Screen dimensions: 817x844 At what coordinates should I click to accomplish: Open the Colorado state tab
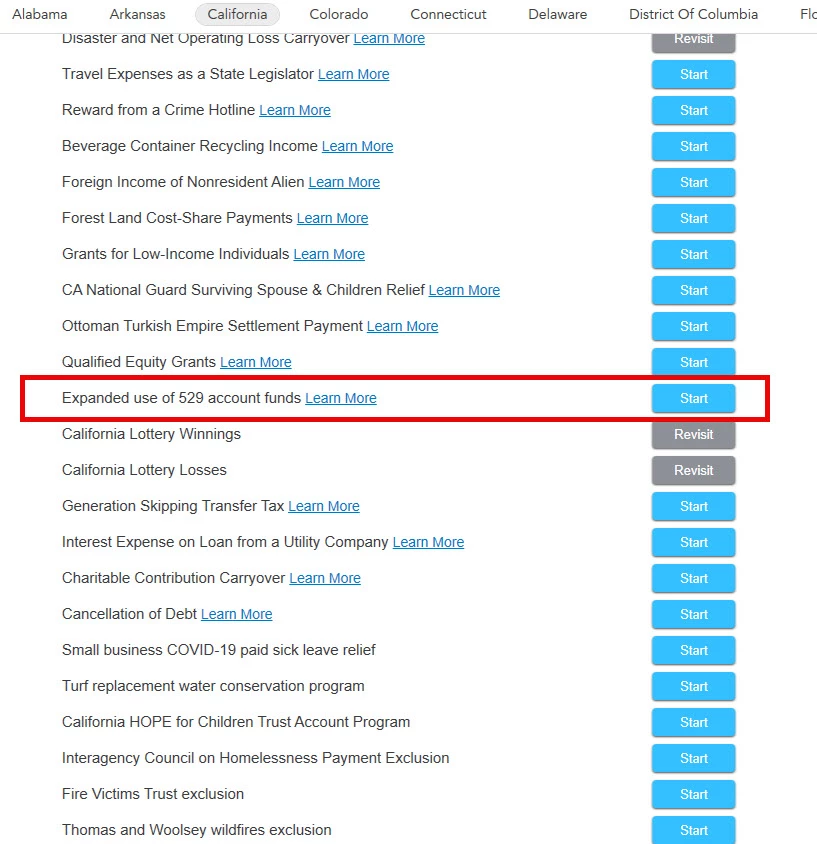click(x=339, y=14)
